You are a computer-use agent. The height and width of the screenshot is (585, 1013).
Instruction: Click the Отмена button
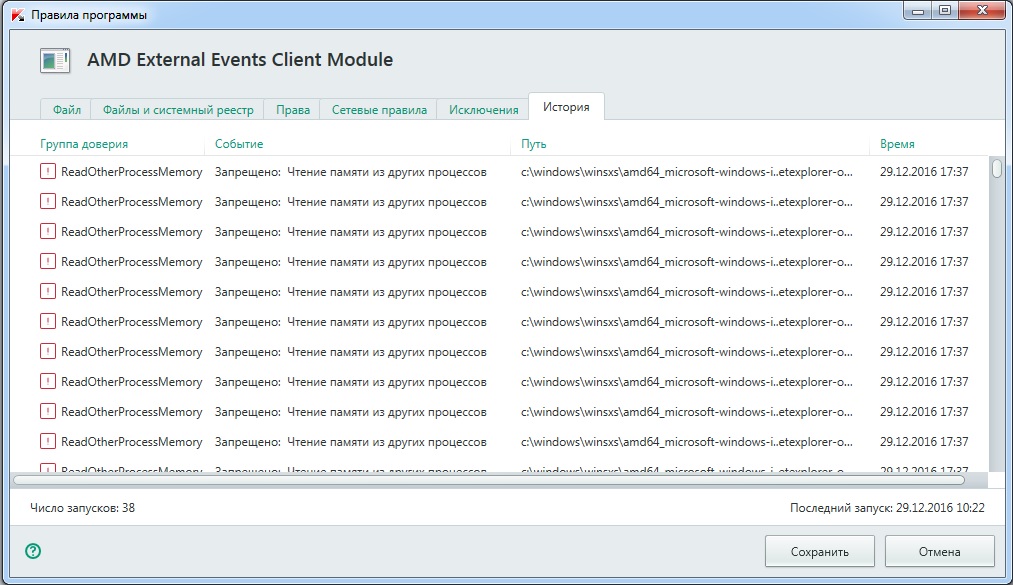coord(939,551)
